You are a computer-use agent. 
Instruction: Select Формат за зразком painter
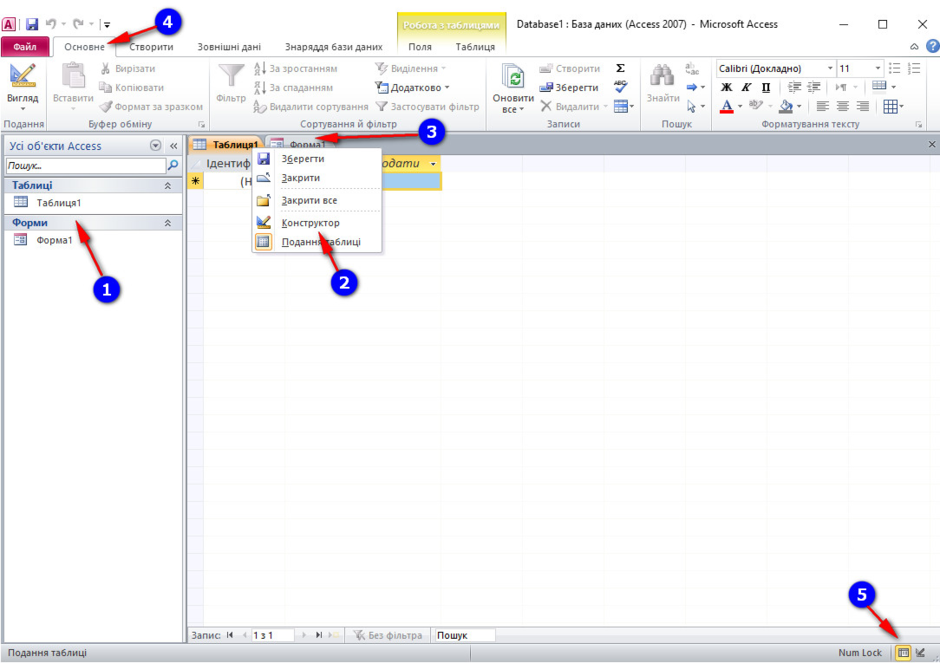coord(151,107)
